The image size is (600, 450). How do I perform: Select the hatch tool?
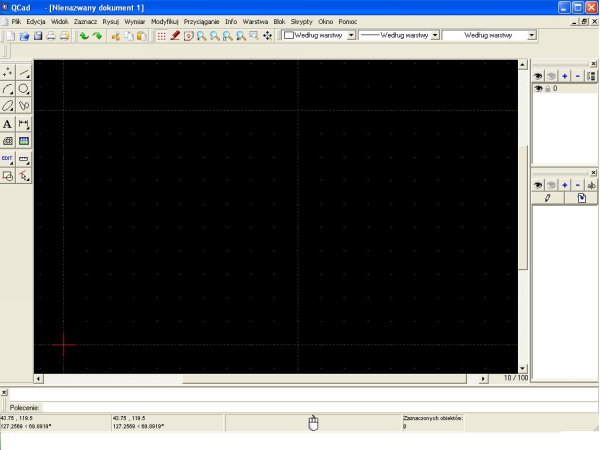pyautogui.click(x=8, y=141)
